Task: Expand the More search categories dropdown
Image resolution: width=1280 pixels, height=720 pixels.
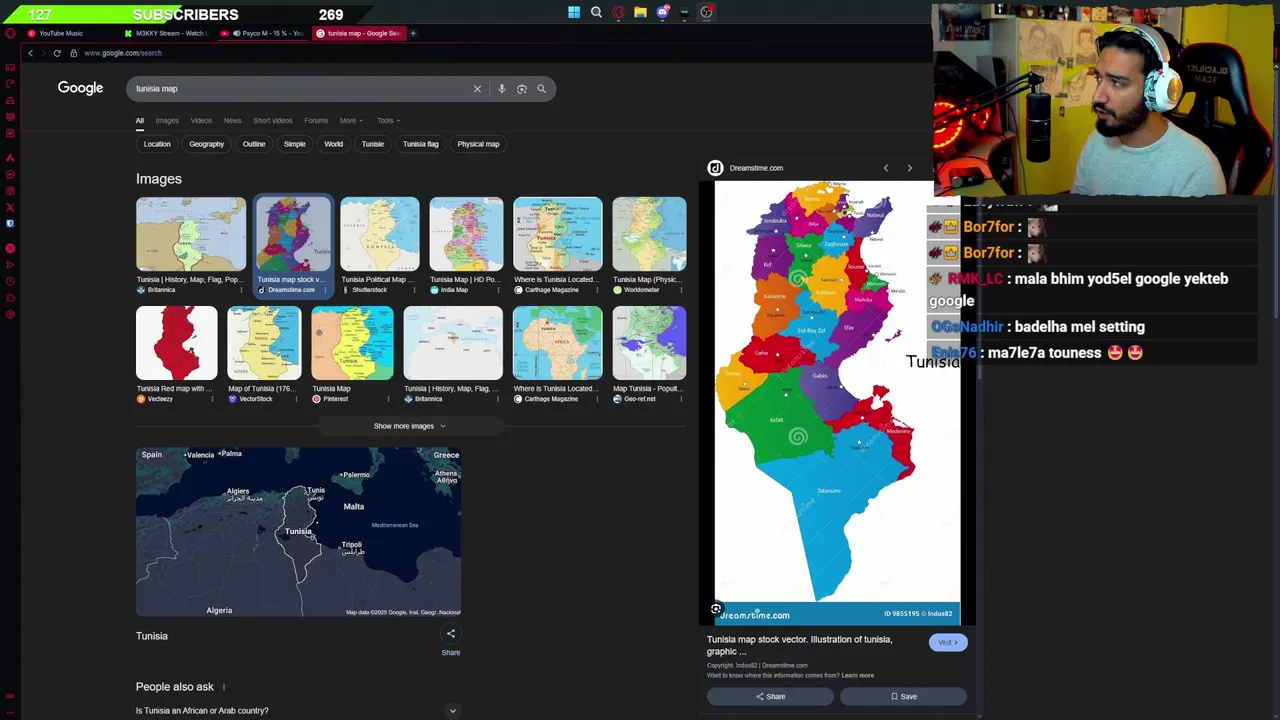Action: [x=350, y=121]
